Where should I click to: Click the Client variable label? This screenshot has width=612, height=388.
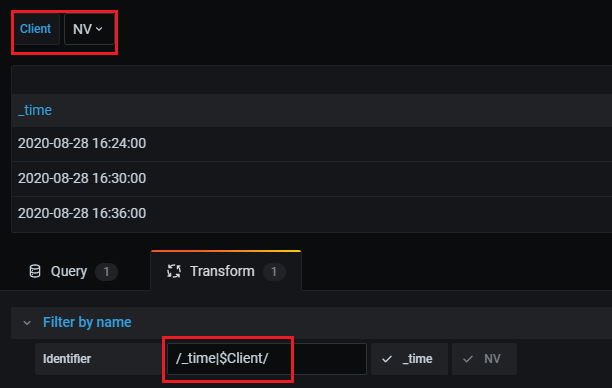[x=36, y=29]
